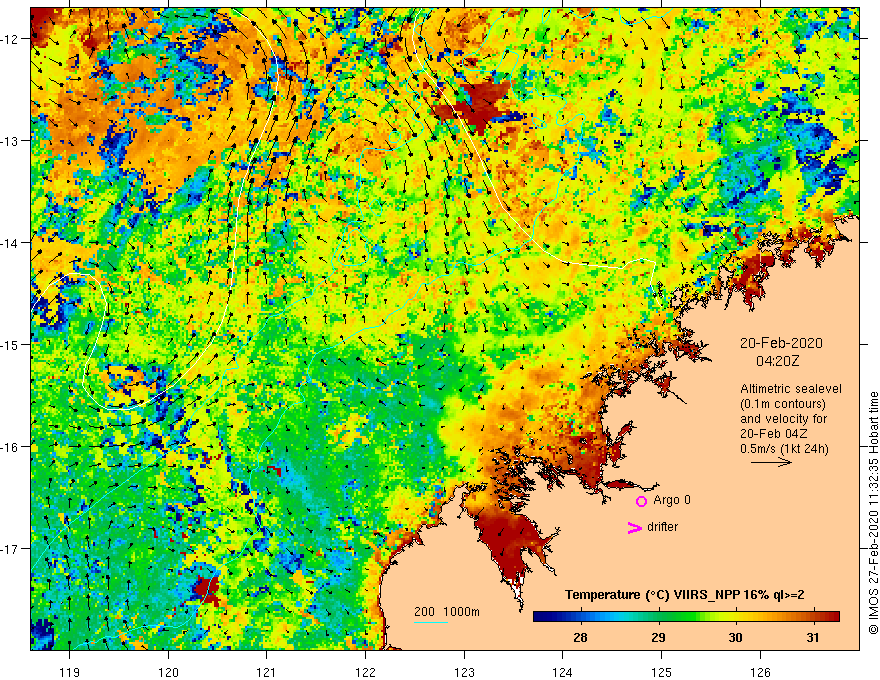Click the '0.5m/s (1kt 24h)' label
The width and height of the screenshot is (880, 680).
coord(784,449)
